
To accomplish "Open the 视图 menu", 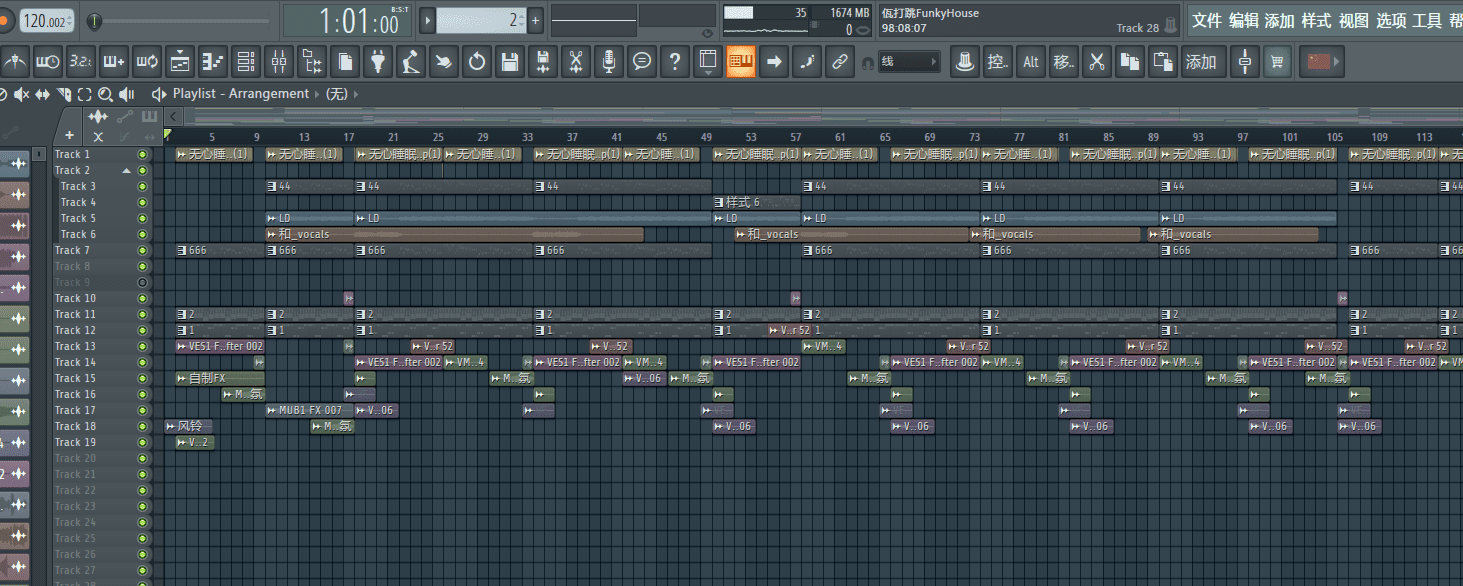I will 1353,21.
